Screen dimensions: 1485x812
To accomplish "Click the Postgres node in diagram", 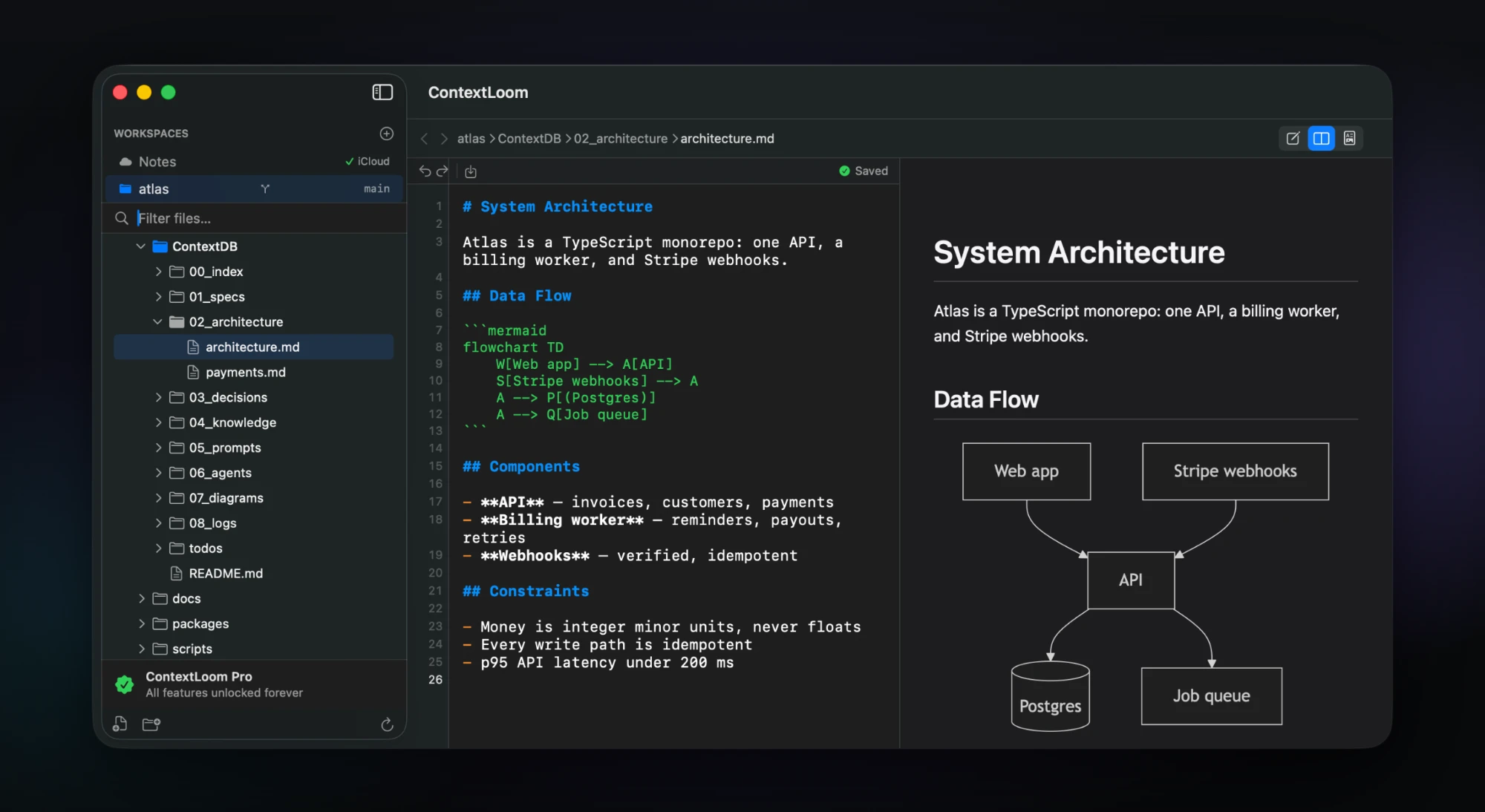I will coord(1050,697).
